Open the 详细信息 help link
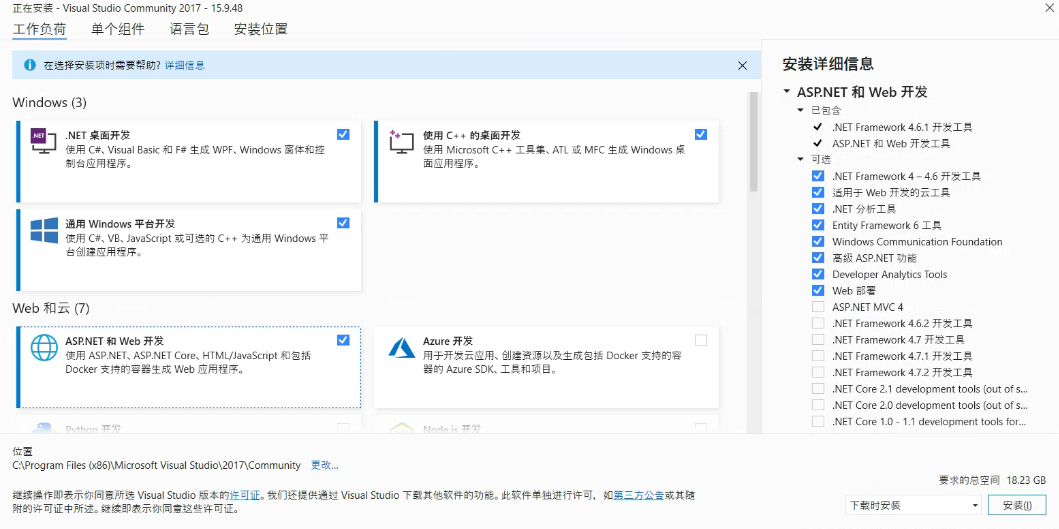The height and width of the screenshot is (529, 1059). (185, 66)
